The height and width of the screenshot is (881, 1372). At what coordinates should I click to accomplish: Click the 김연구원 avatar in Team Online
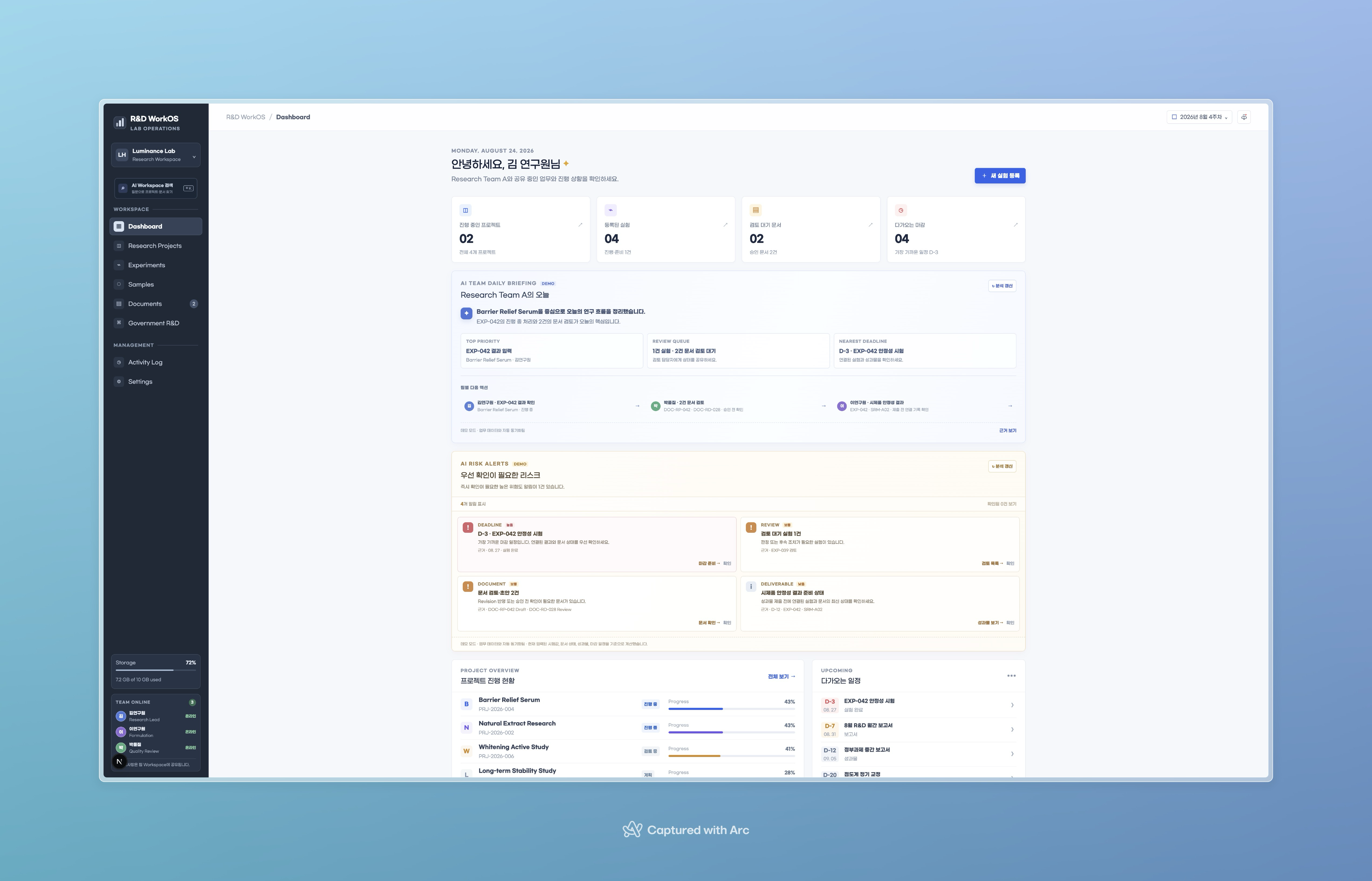point(121,716)
